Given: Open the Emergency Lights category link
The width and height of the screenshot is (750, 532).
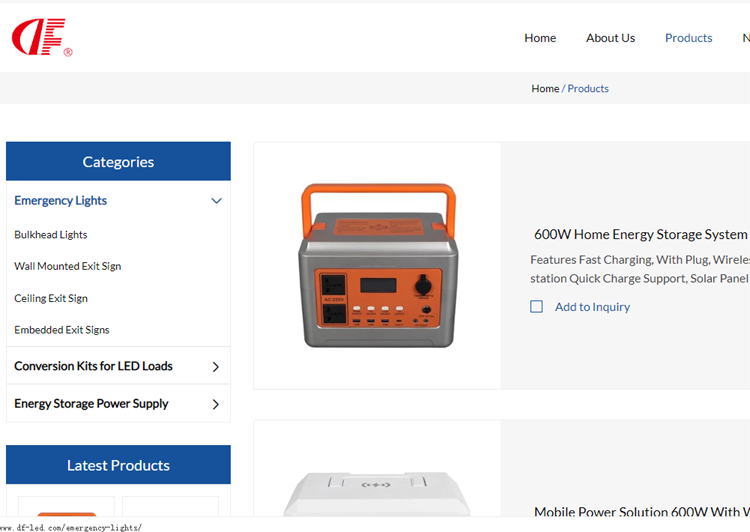Looking at the screenshot, I should [x=61, y=201].
